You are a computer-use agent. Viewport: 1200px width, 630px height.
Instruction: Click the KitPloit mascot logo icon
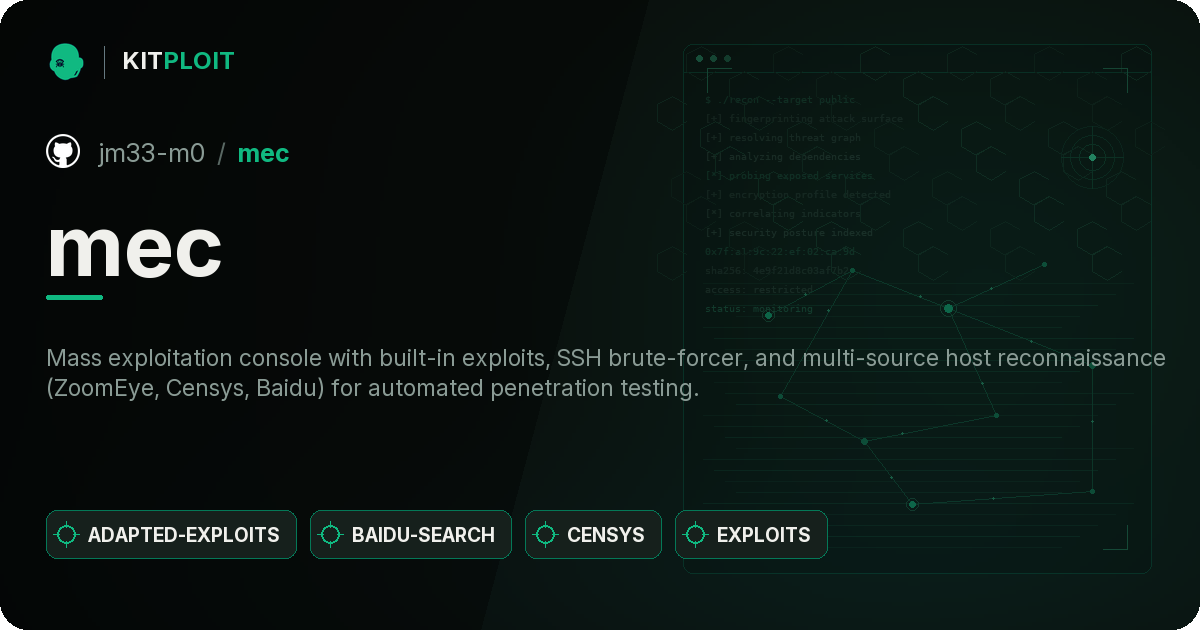click(66, 61)
